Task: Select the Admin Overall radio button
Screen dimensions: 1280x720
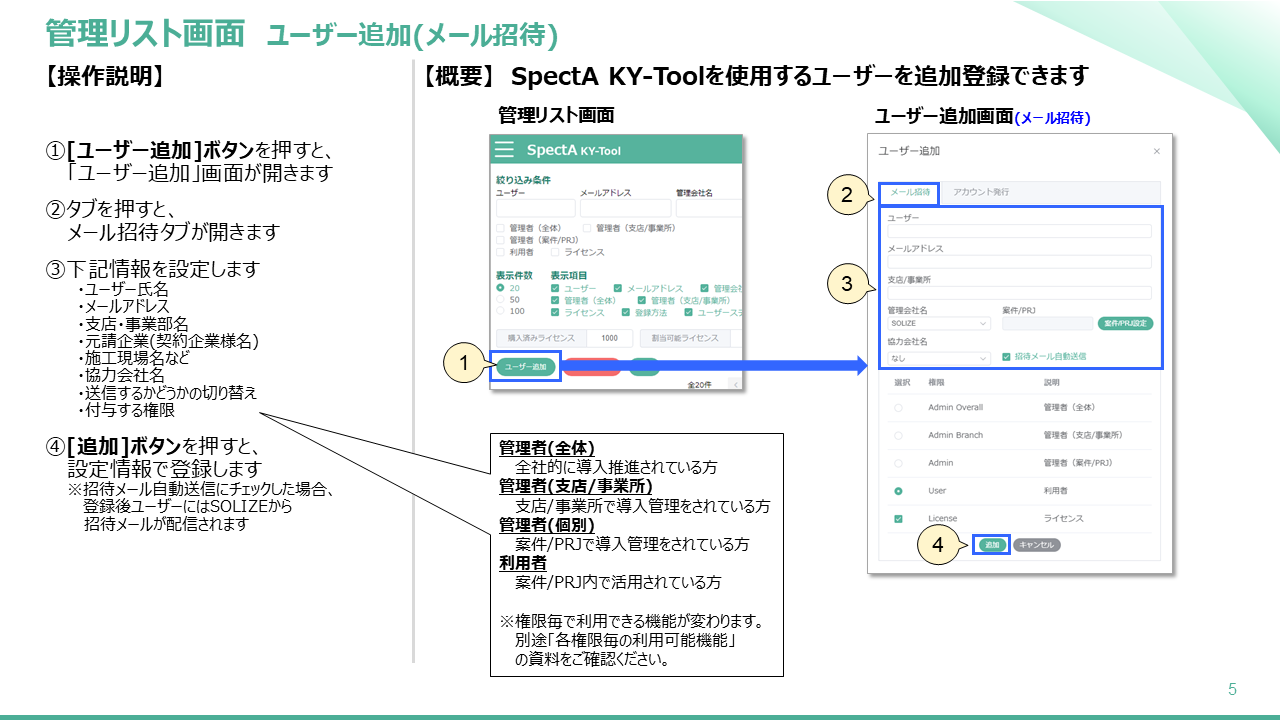Action: coord(898,408)
